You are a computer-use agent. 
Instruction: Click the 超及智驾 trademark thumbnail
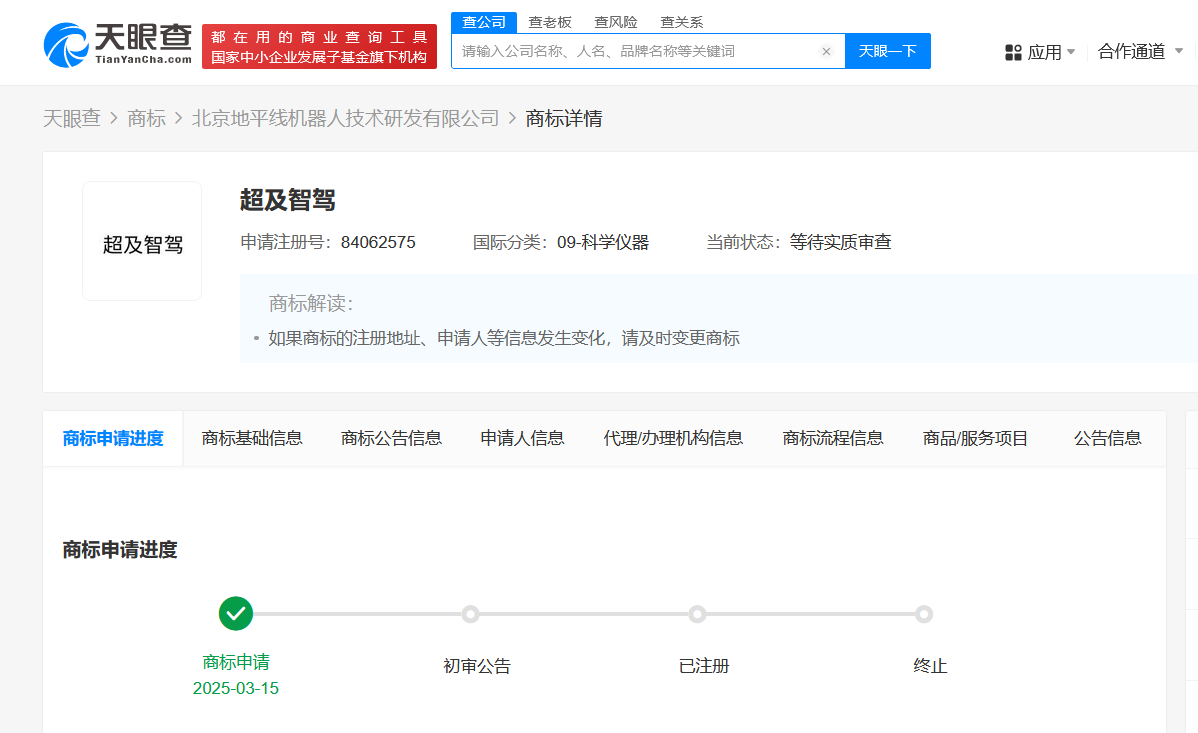click(x=142, y=241)
